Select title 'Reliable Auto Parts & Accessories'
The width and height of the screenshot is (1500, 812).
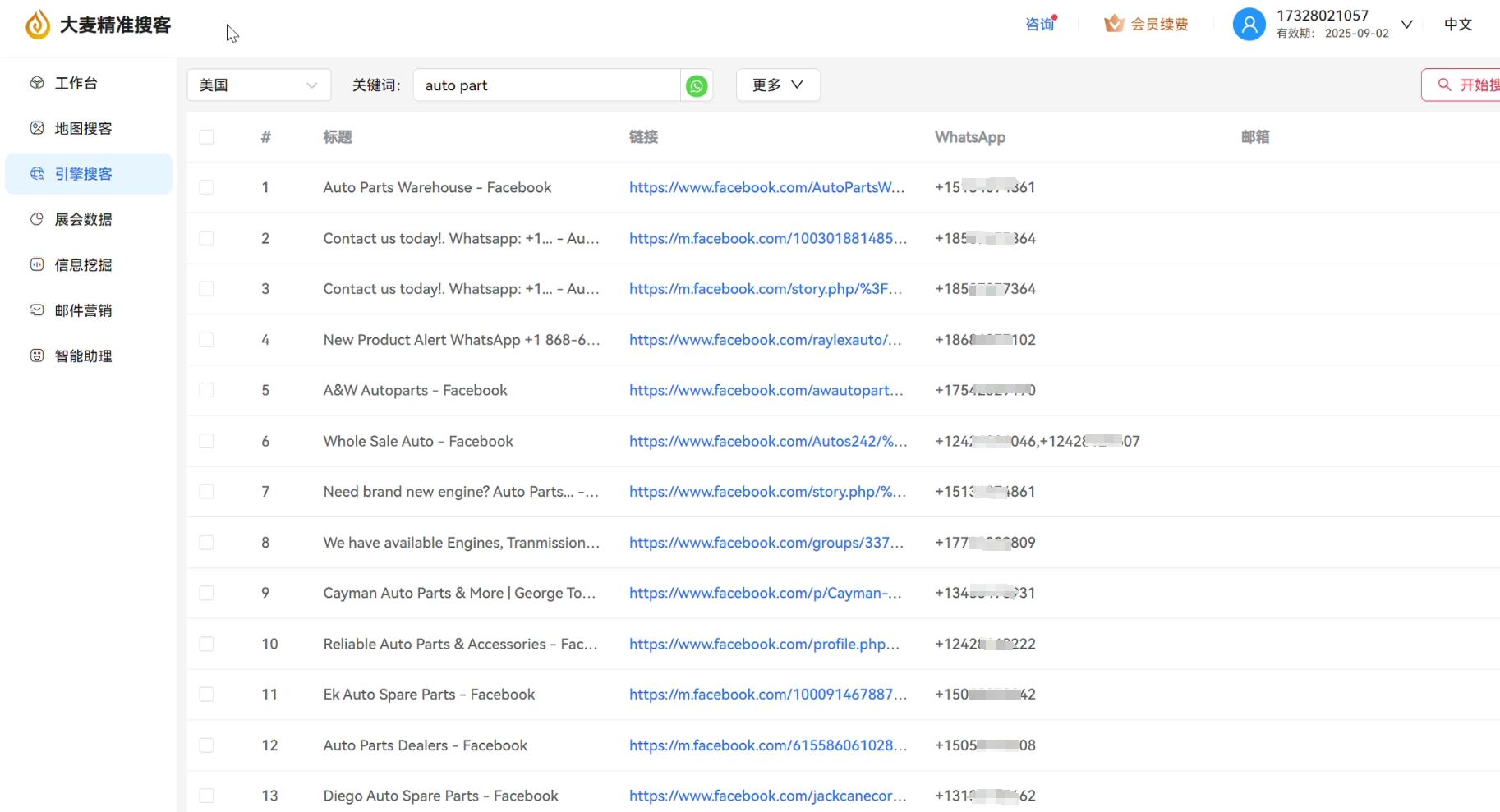coord(460,644)
